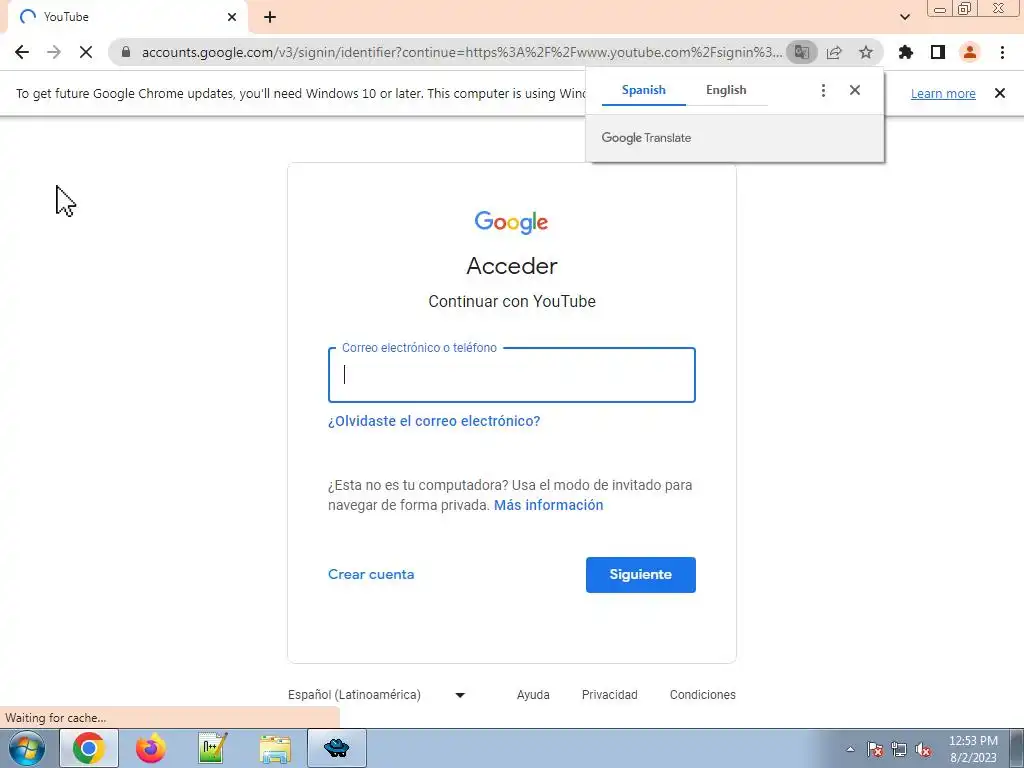Open Chrome from the taskbar
This screenshot has height=768, width=1024.
click(x=89, y=748)
